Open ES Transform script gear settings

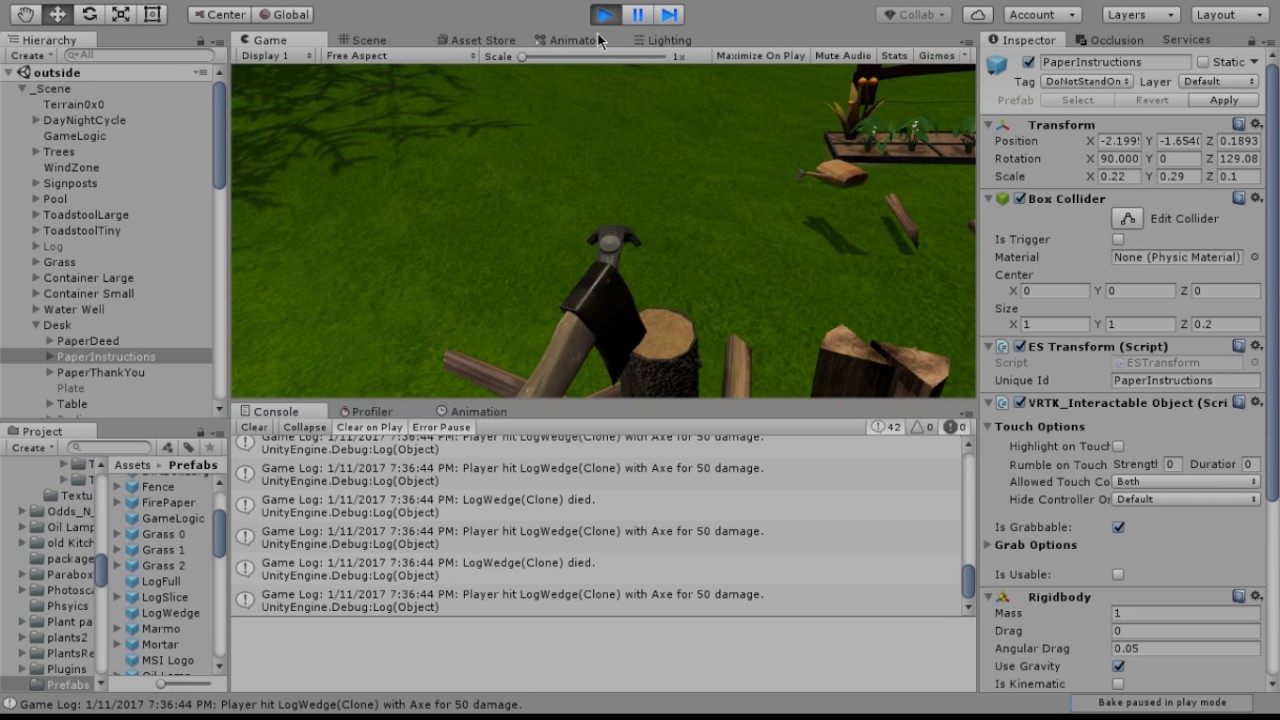pos(1255,346)
